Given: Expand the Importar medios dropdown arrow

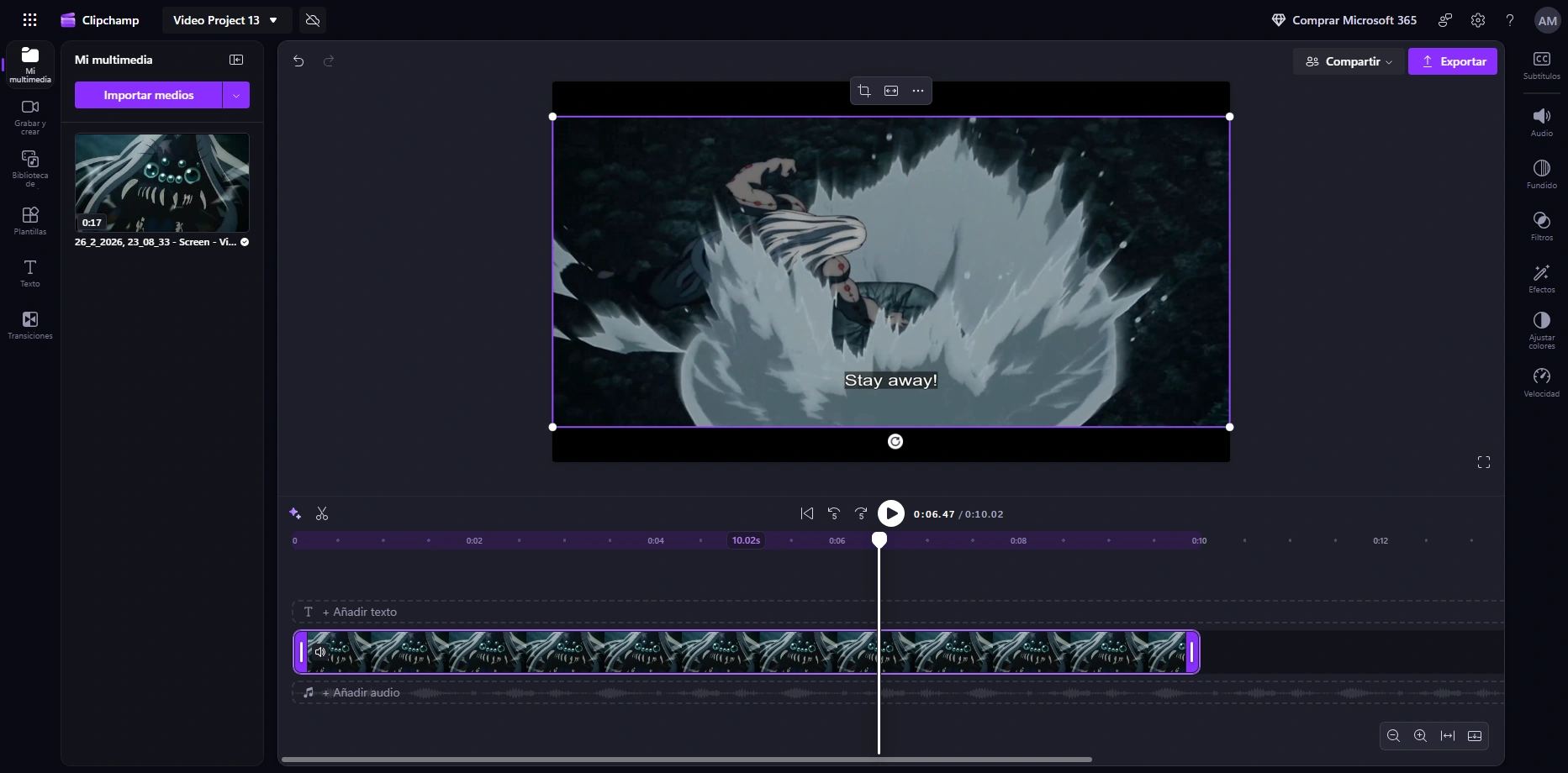Looking at the screenshot, I should click(236, 95).
